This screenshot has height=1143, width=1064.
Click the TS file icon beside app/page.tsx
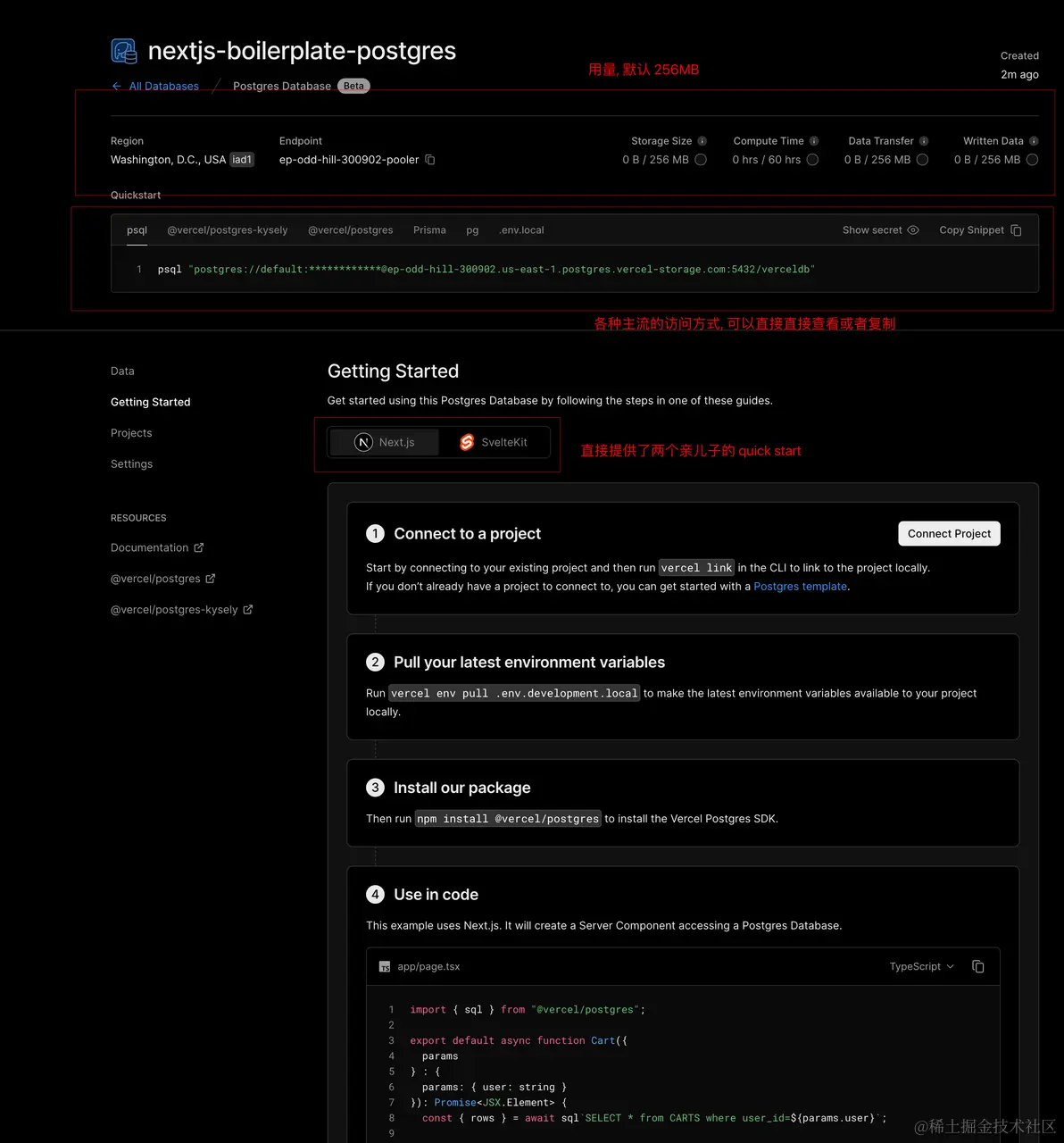tap(385, 967)
